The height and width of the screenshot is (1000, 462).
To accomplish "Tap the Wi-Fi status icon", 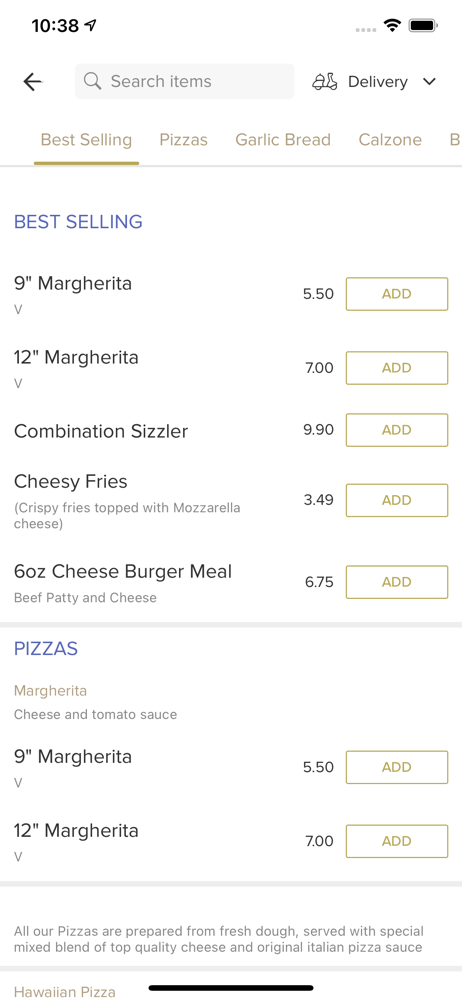I will [x=391, y=26].
